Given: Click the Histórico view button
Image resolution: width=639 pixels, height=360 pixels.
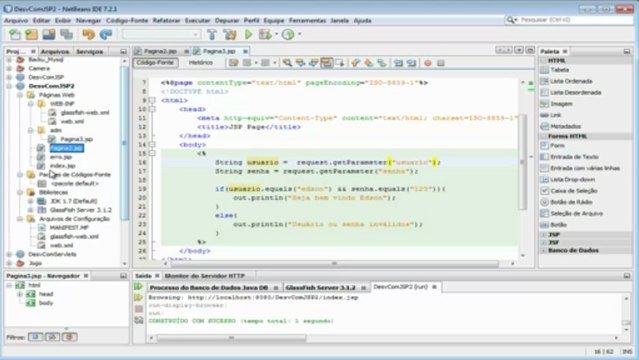Looking at the screenshot, I should pos(201,63).
